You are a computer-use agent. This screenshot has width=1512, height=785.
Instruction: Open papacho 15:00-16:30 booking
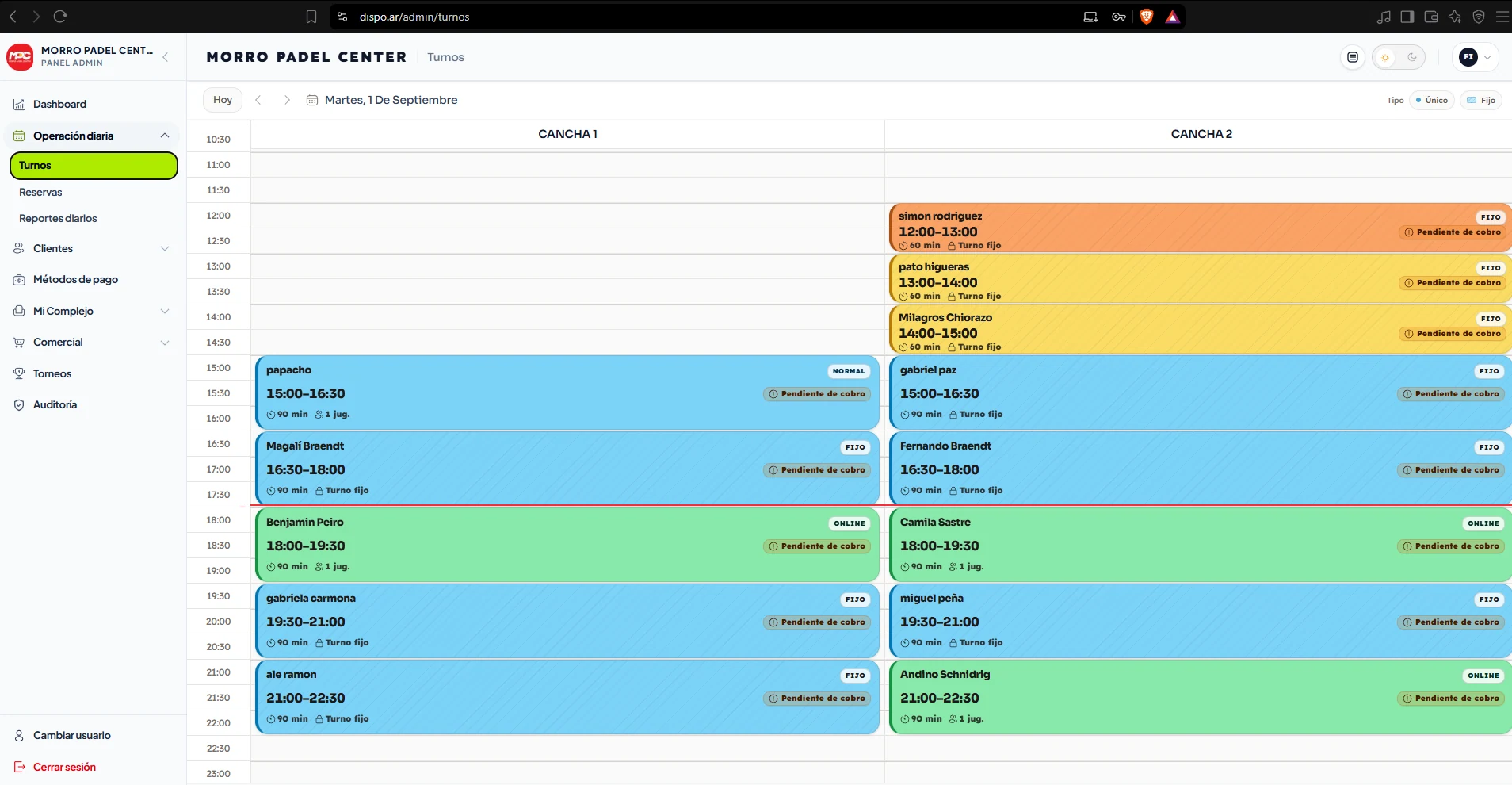(x=567, y=392)
